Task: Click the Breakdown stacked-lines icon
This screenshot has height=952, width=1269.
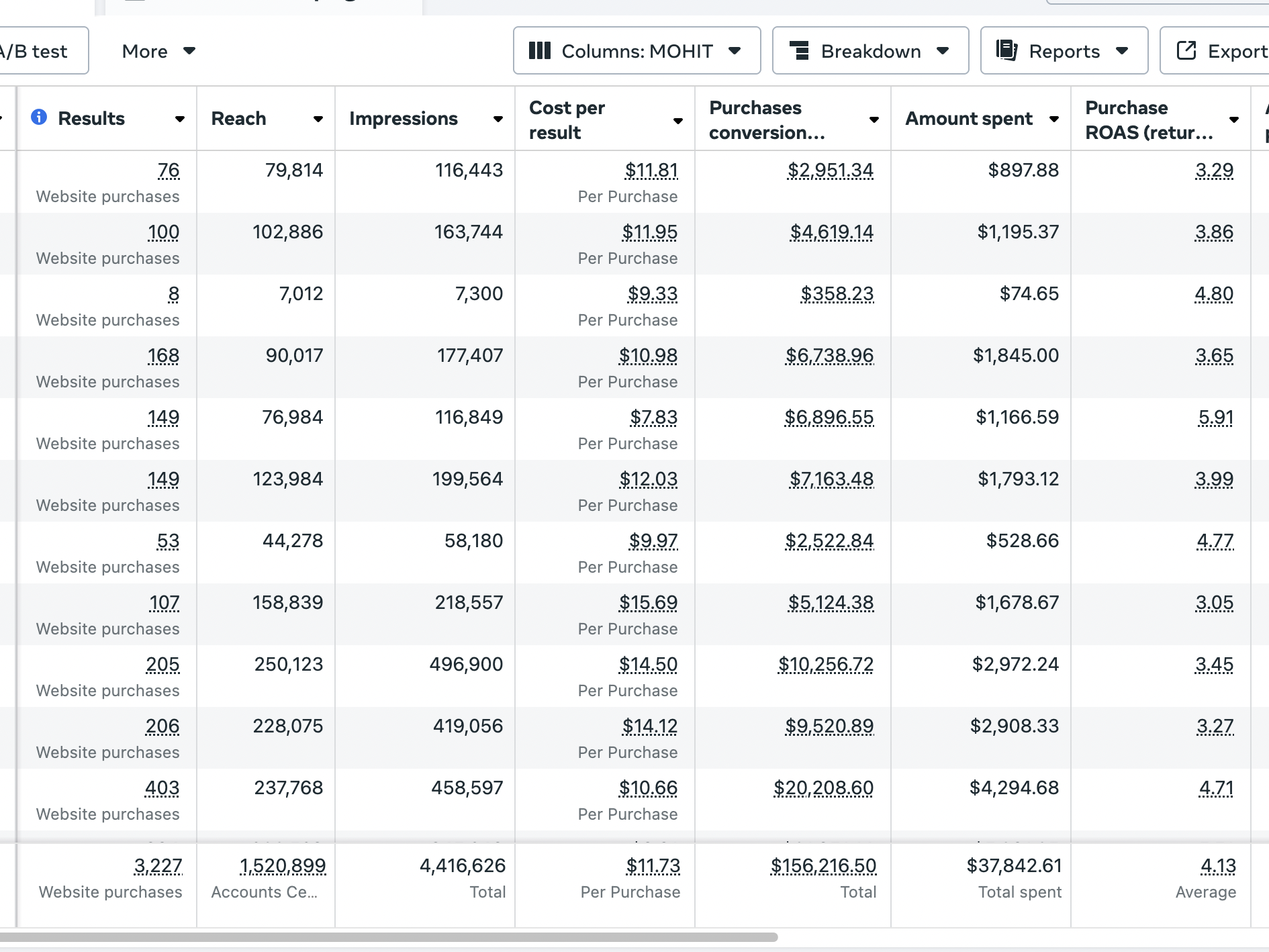Action: point(799,51)
